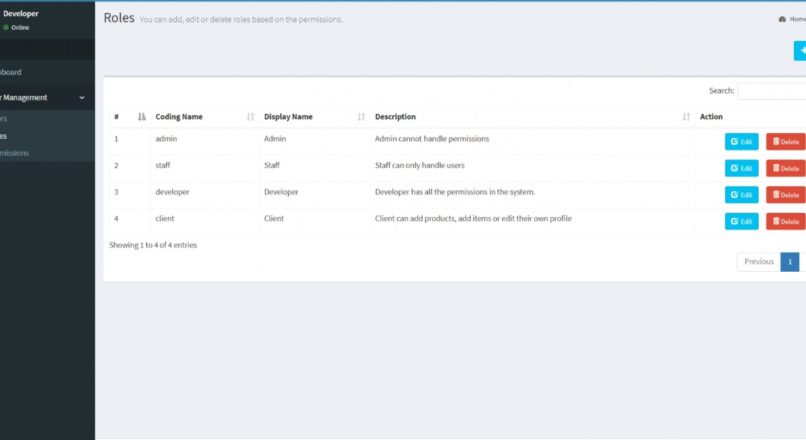Sort by Description column arrows

tap(686, 117)
